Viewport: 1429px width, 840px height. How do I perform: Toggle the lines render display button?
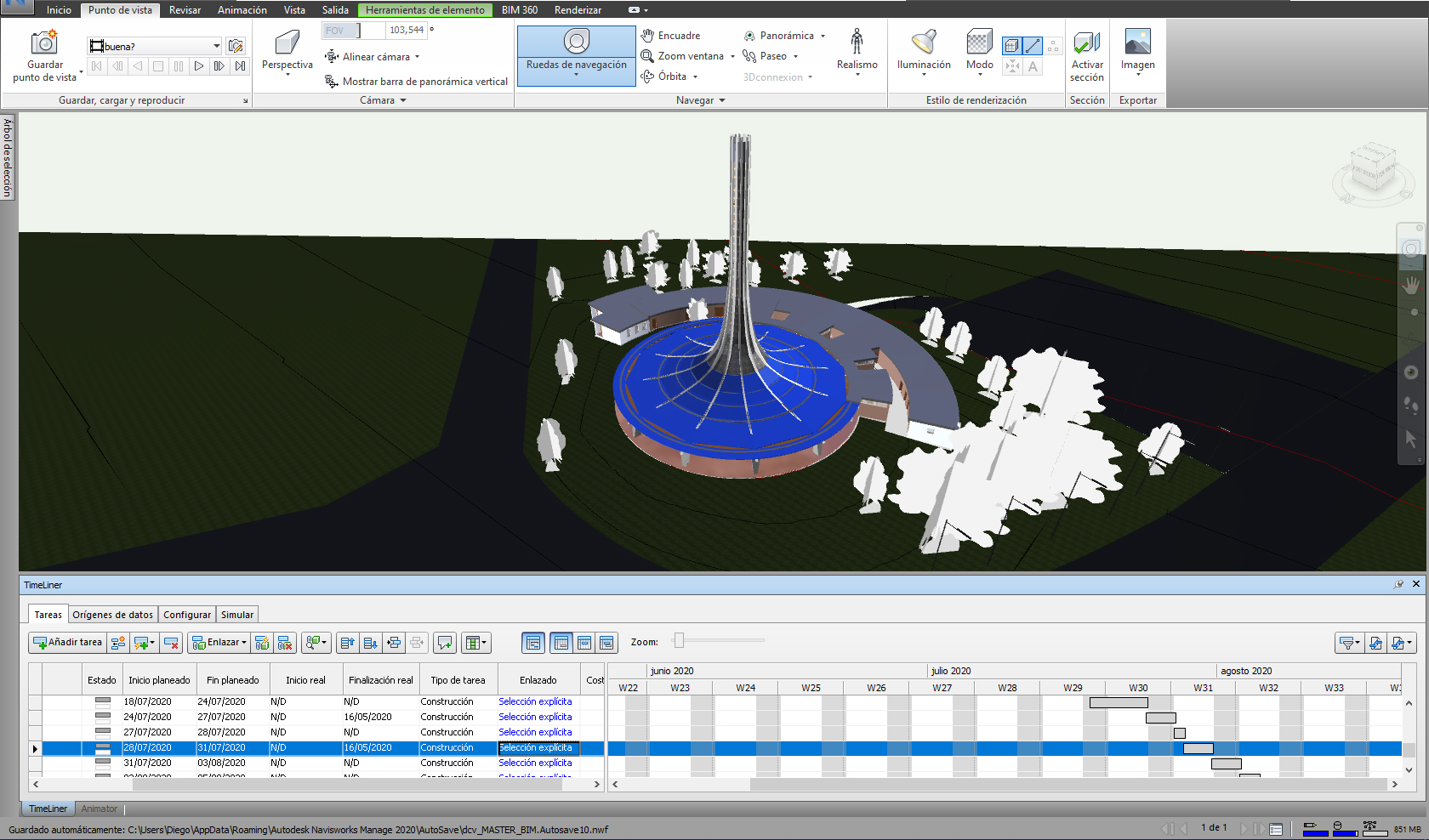pyautogui.click(x=1033, y=45)
